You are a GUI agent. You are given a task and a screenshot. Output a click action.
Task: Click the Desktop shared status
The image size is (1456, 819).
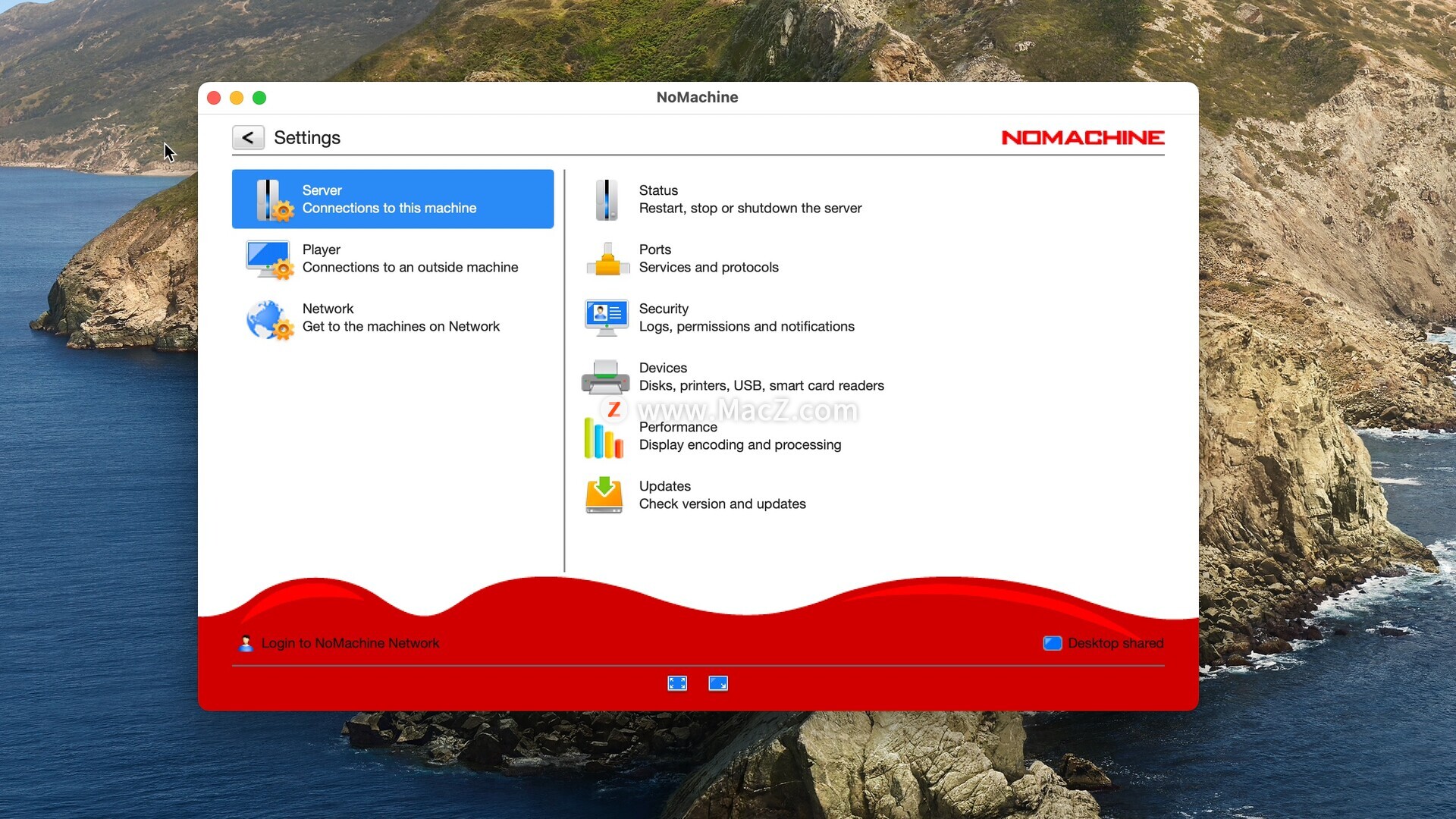(1115, 643)
